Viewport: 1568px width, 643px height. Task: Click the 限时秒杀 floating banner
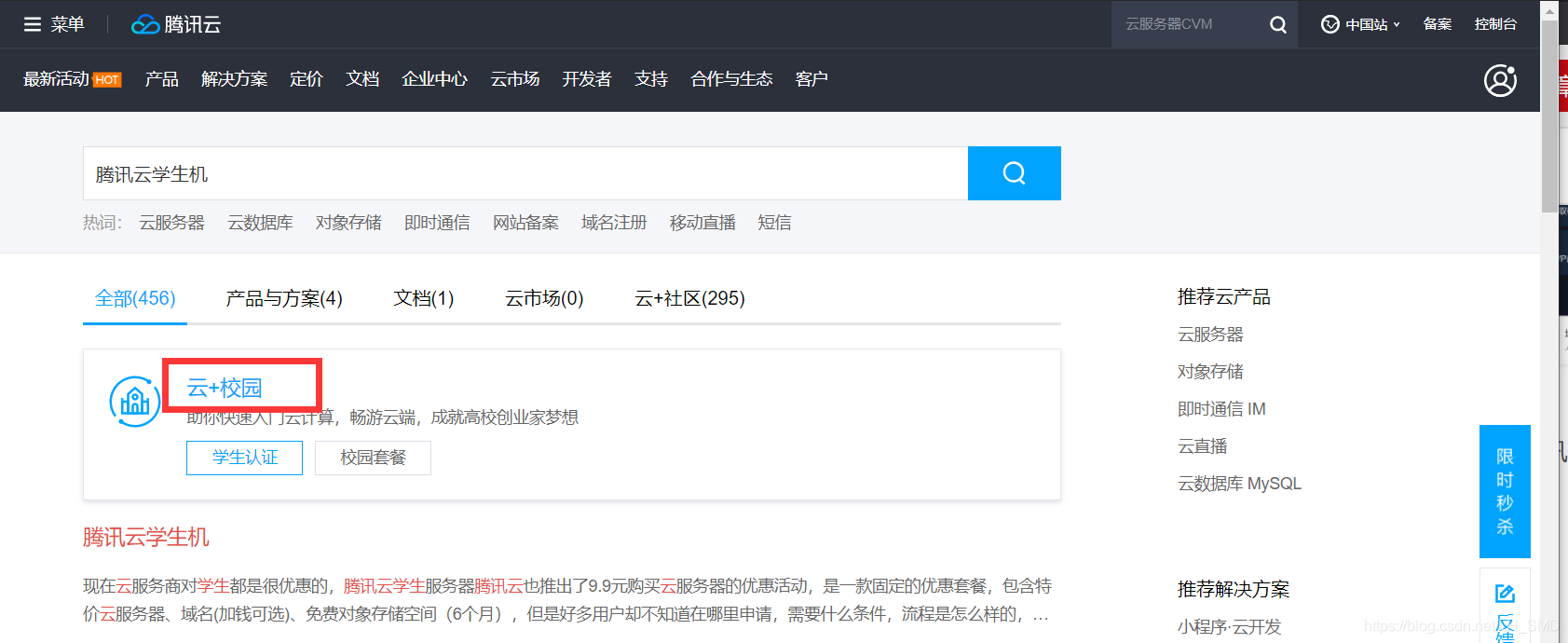pyautogui.click(x=1505, y=491)
